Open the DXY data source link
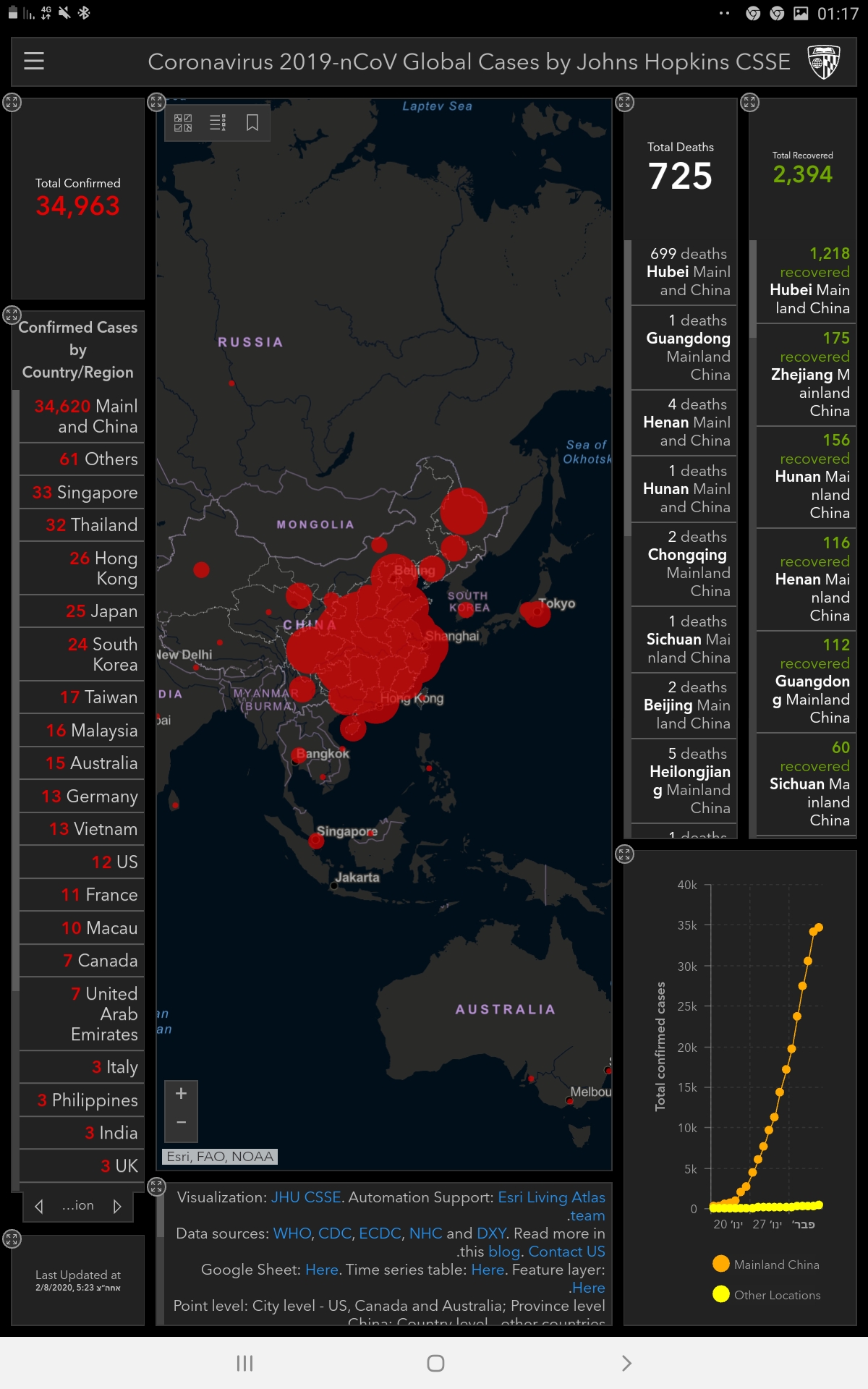This screenshot has width=868, height=1389. [x=491, y=1233]
